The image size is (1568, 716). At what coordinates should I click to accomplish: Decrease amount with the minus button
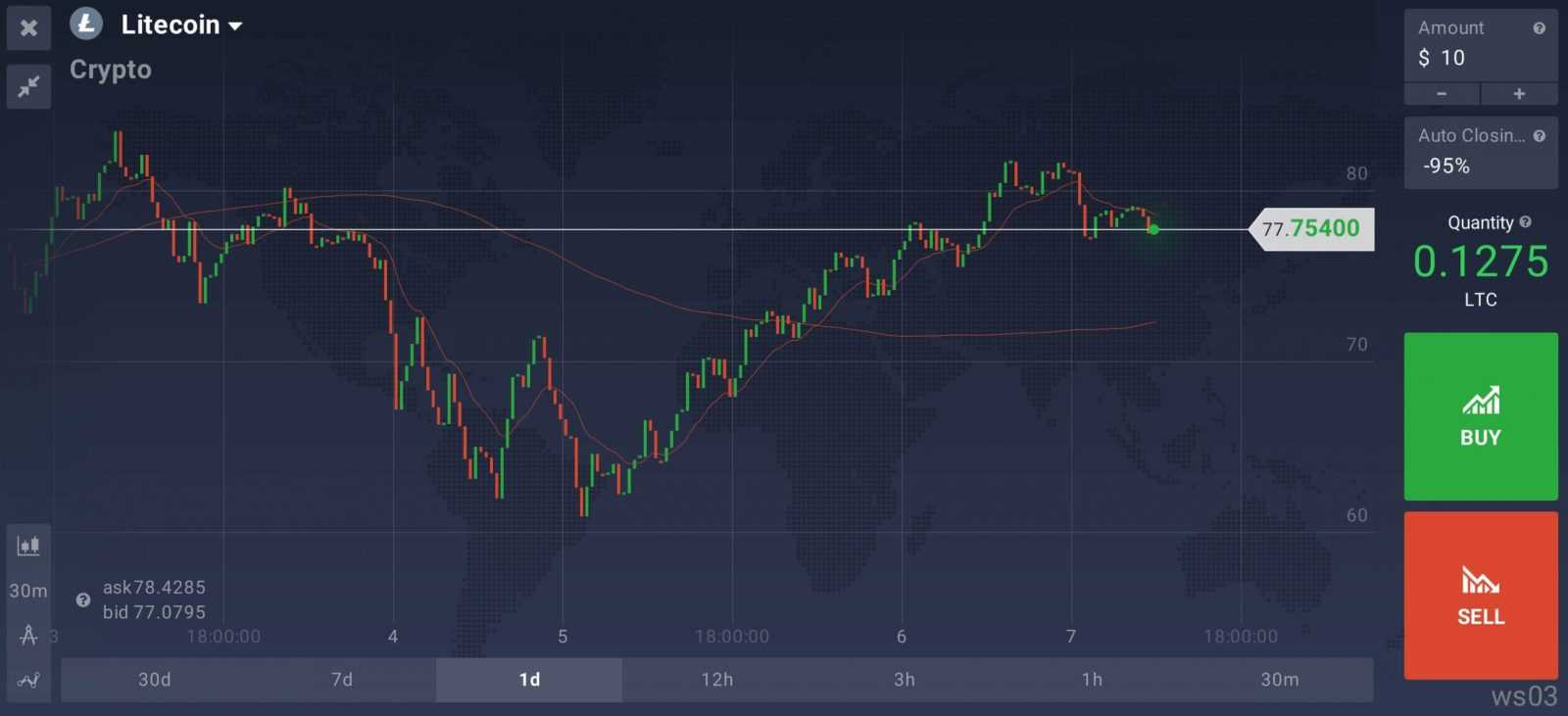pos(1442,94)
